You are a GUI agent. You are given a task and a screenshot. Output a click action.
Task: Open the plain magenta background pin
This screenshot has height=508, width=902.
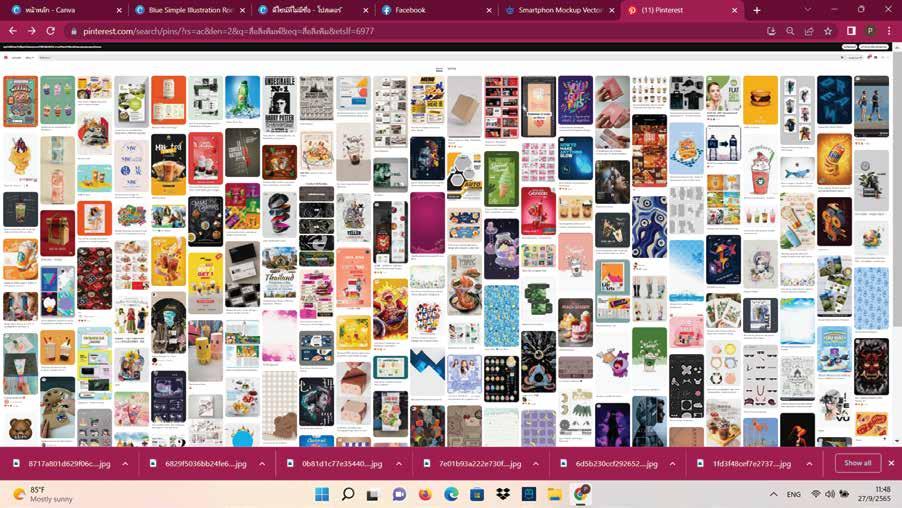pyautogui.click(x=427, y=223)
